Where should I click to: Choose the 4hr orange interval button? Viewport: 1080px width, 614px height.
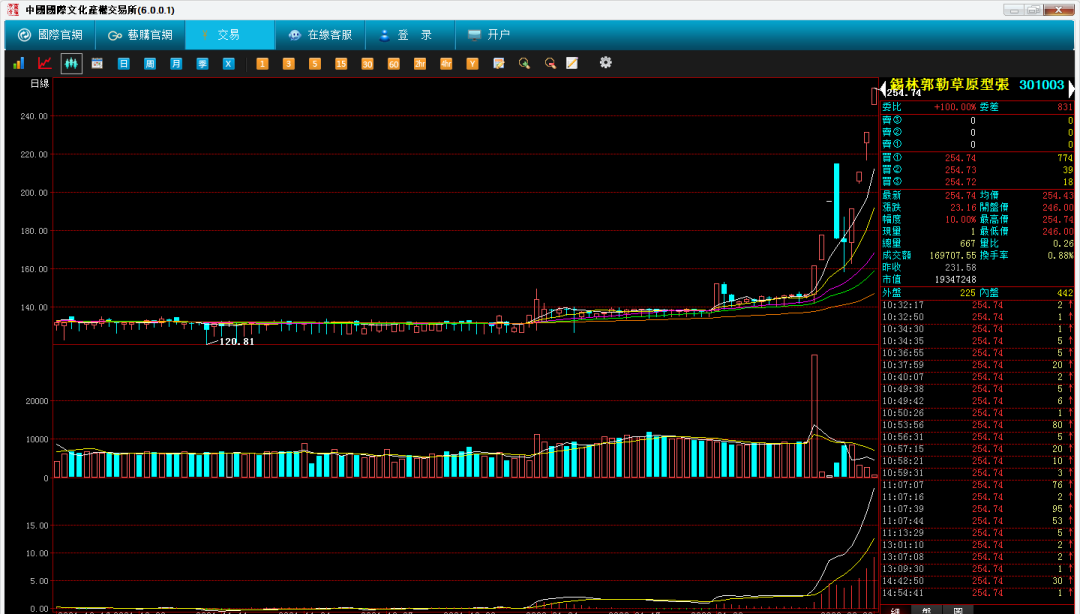(446, 63)
